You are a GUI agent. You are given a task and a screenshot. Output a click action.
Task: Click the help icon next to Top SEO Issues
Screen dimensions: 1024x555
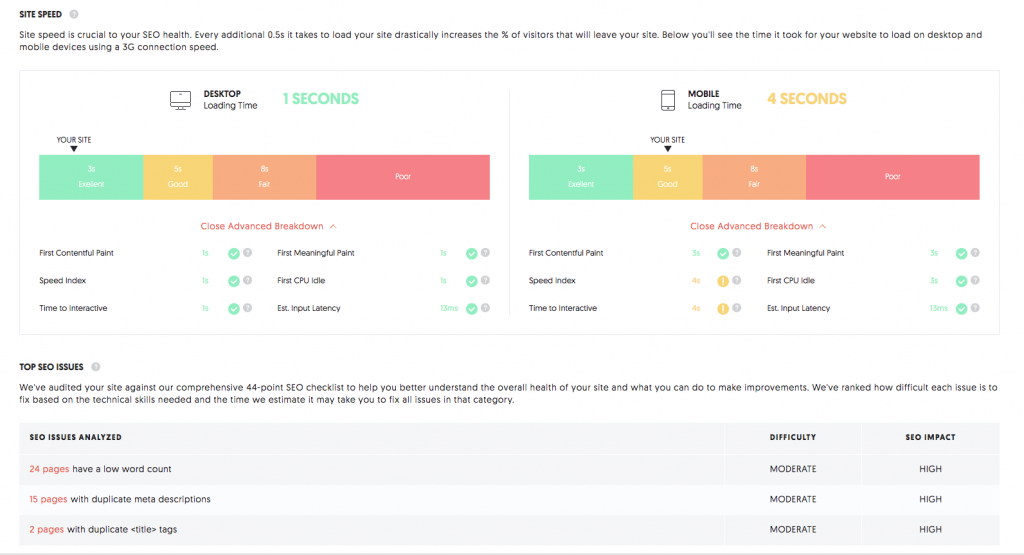(96, 367)
